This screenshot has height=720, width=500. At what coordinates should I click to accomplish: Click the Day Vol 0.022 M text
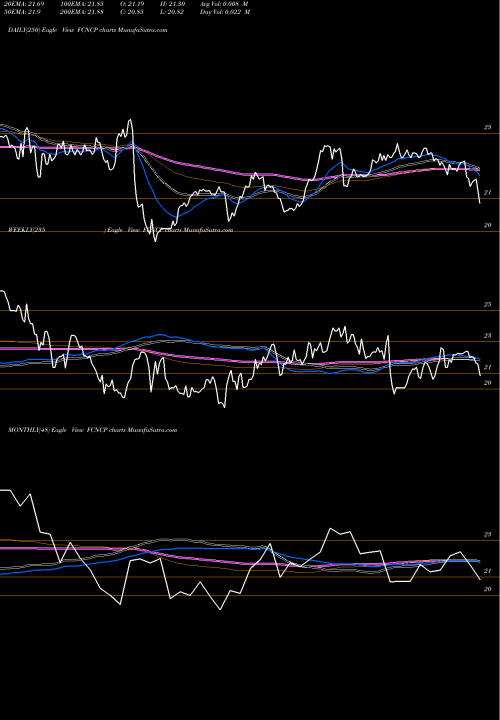click(x=225, y=12)
